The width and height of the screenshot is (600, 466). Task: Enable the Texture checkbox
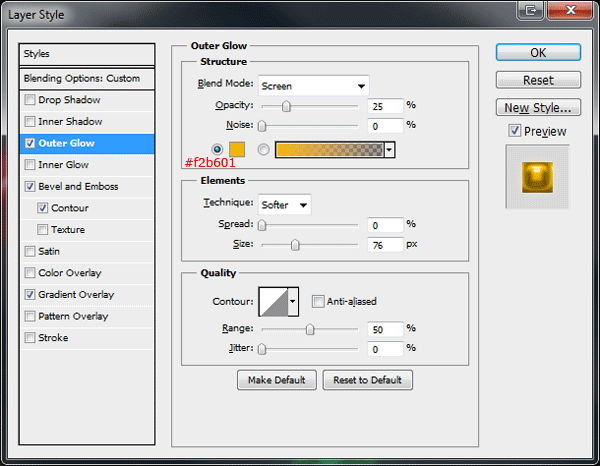click(x=42, y=230)
